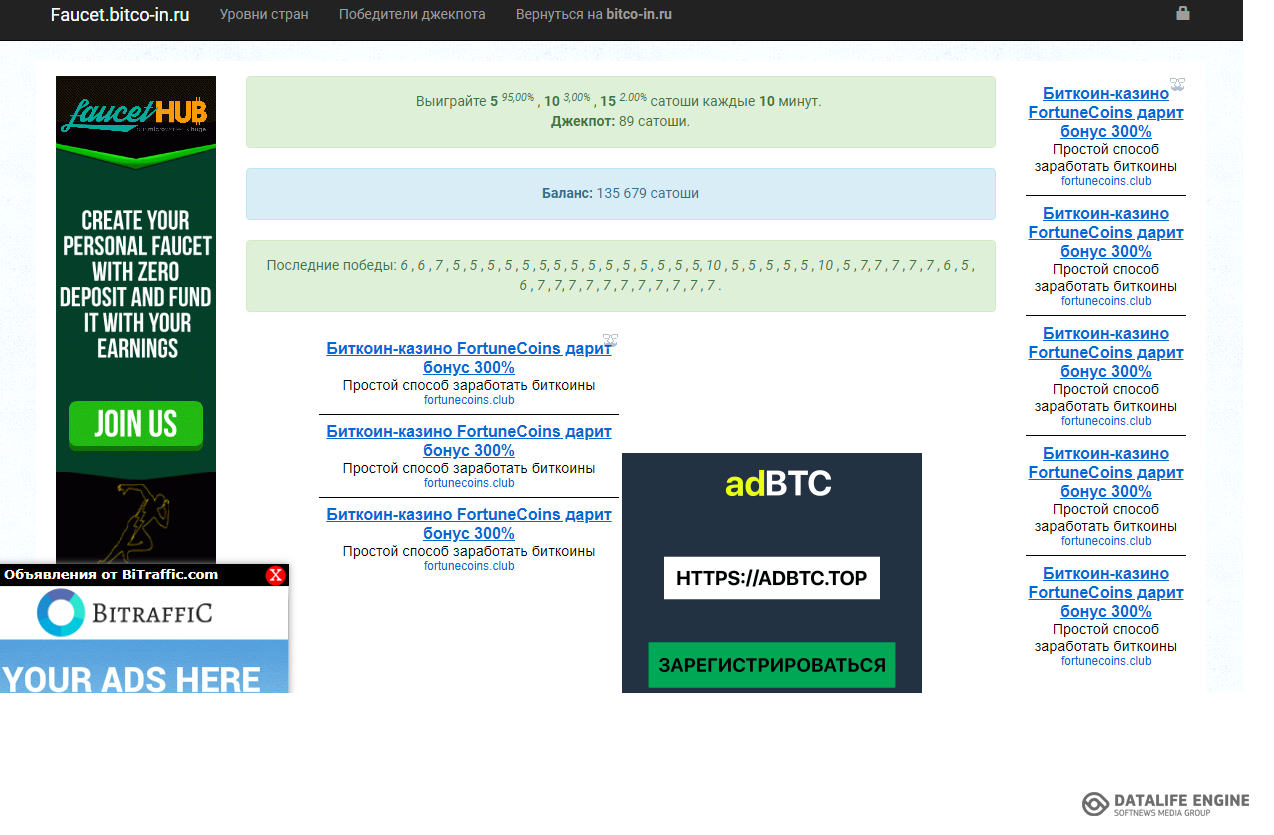The height and width of the screenshot is (835, 1274).
Task: Open the Уровни стран menu item
Action: (x=264, y=15)
